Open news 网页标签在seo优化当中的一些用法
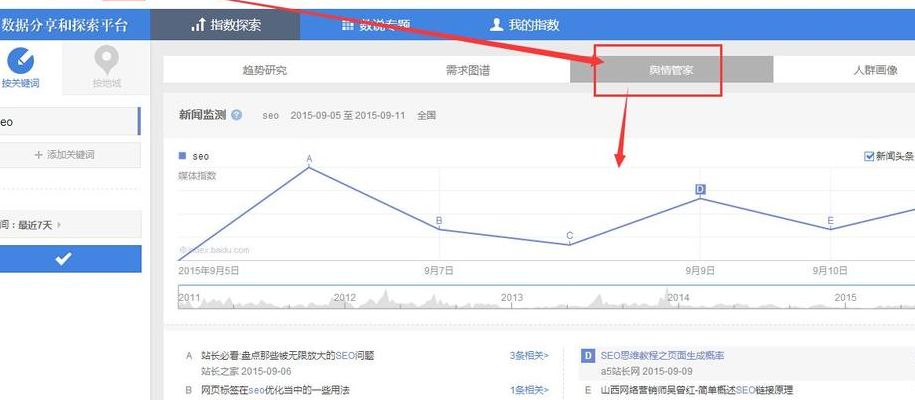This screenshot has width=915, height=400. (x=275, y=389)
